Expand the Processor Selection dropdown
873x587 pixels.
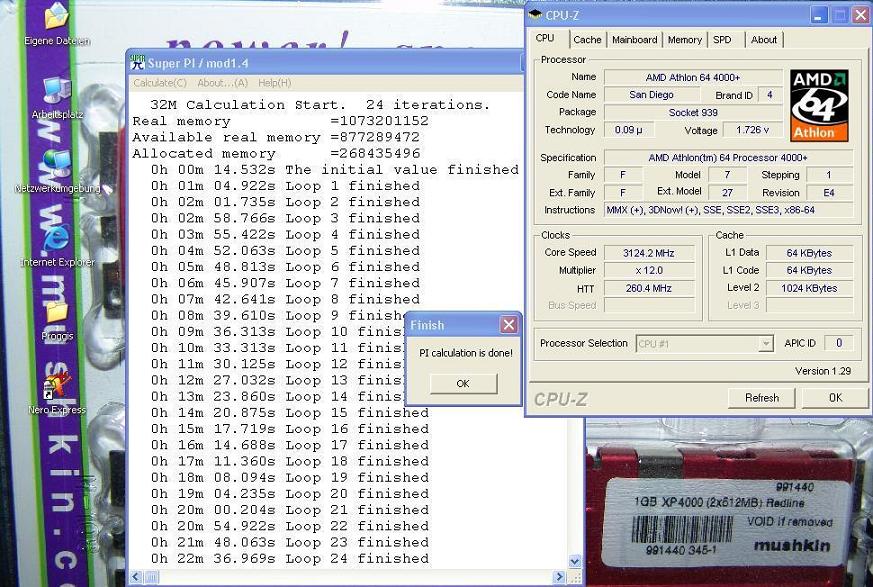point(766,344)
